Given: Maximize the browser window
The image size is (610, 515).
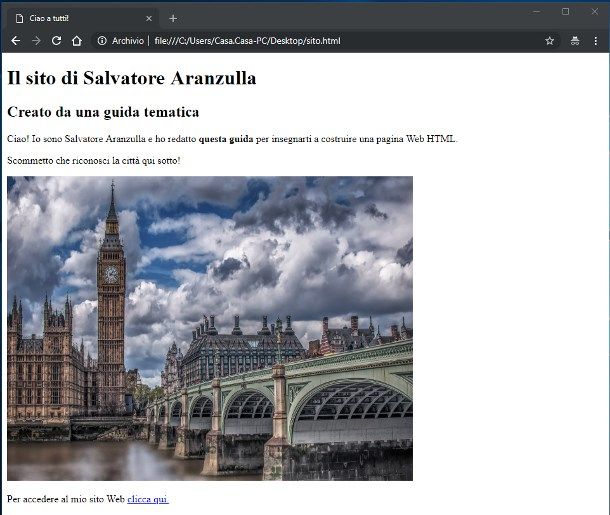Looking at the screenshot, I should pyautogui.click(x=565, y=12).
